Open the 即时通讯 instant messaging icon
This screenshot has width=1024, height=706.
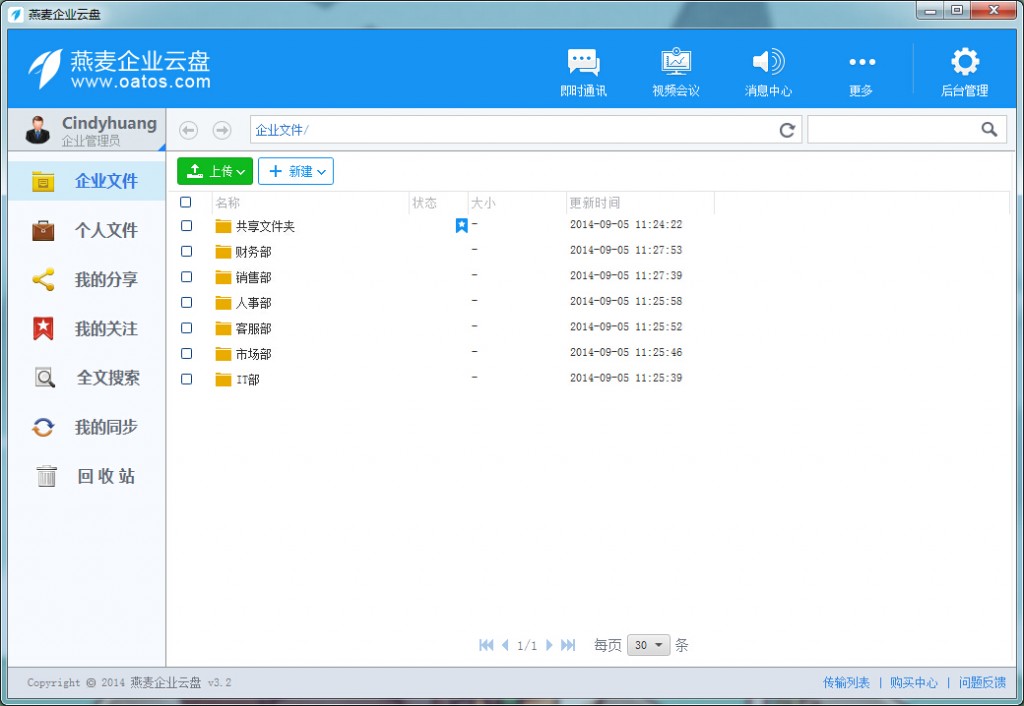pyautogui.click(x=583, y=68)
